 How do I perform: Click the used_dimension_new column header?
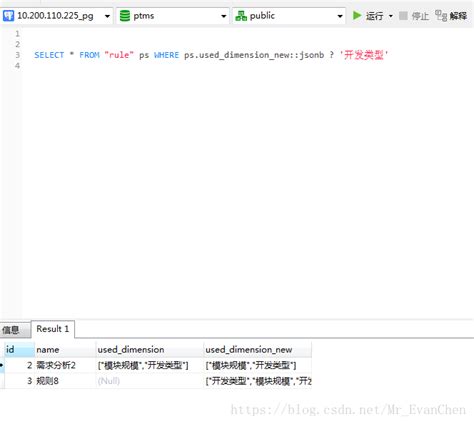click(258, 349)
